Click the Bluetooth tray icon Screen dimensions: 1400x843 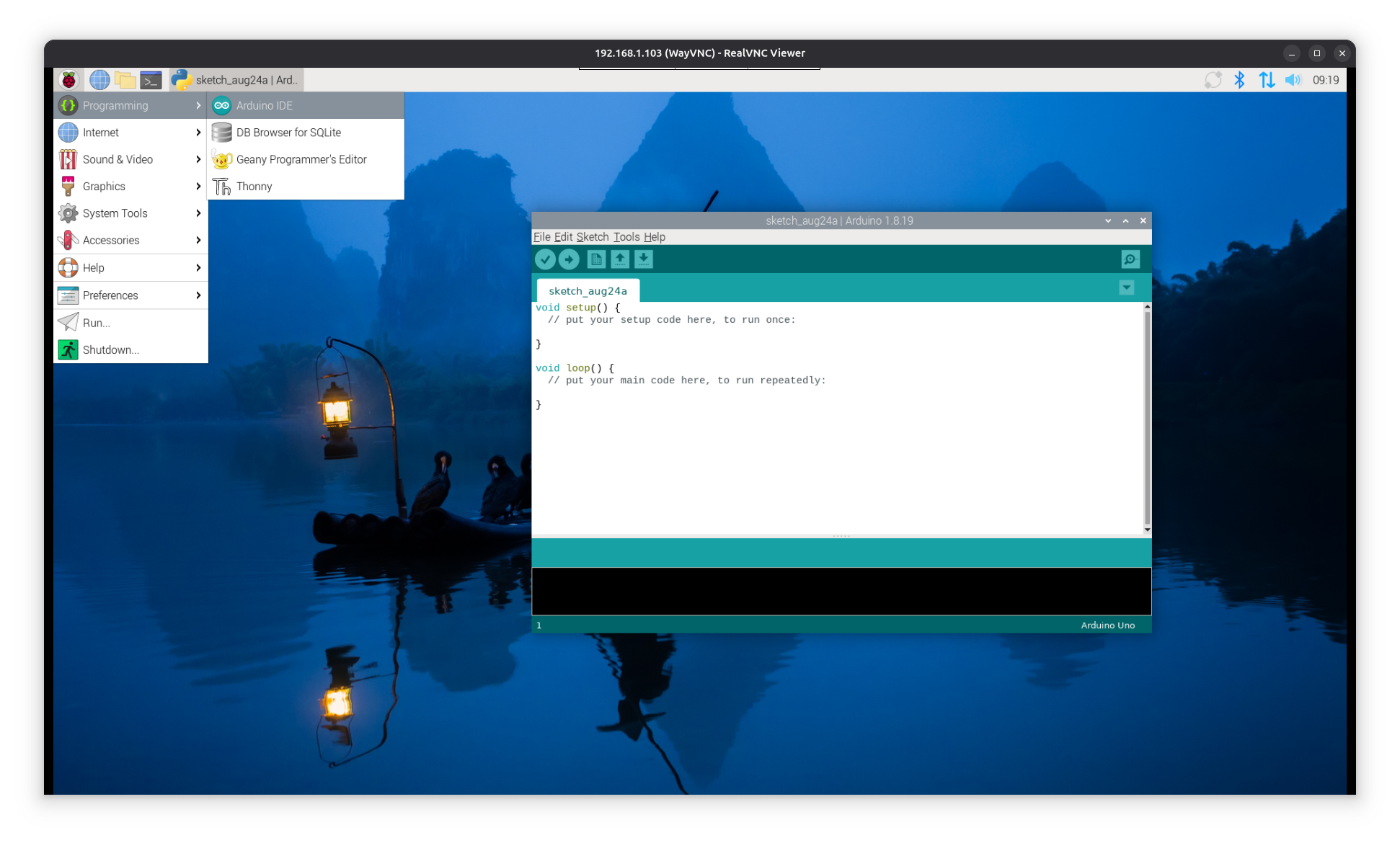point(1239,80)
